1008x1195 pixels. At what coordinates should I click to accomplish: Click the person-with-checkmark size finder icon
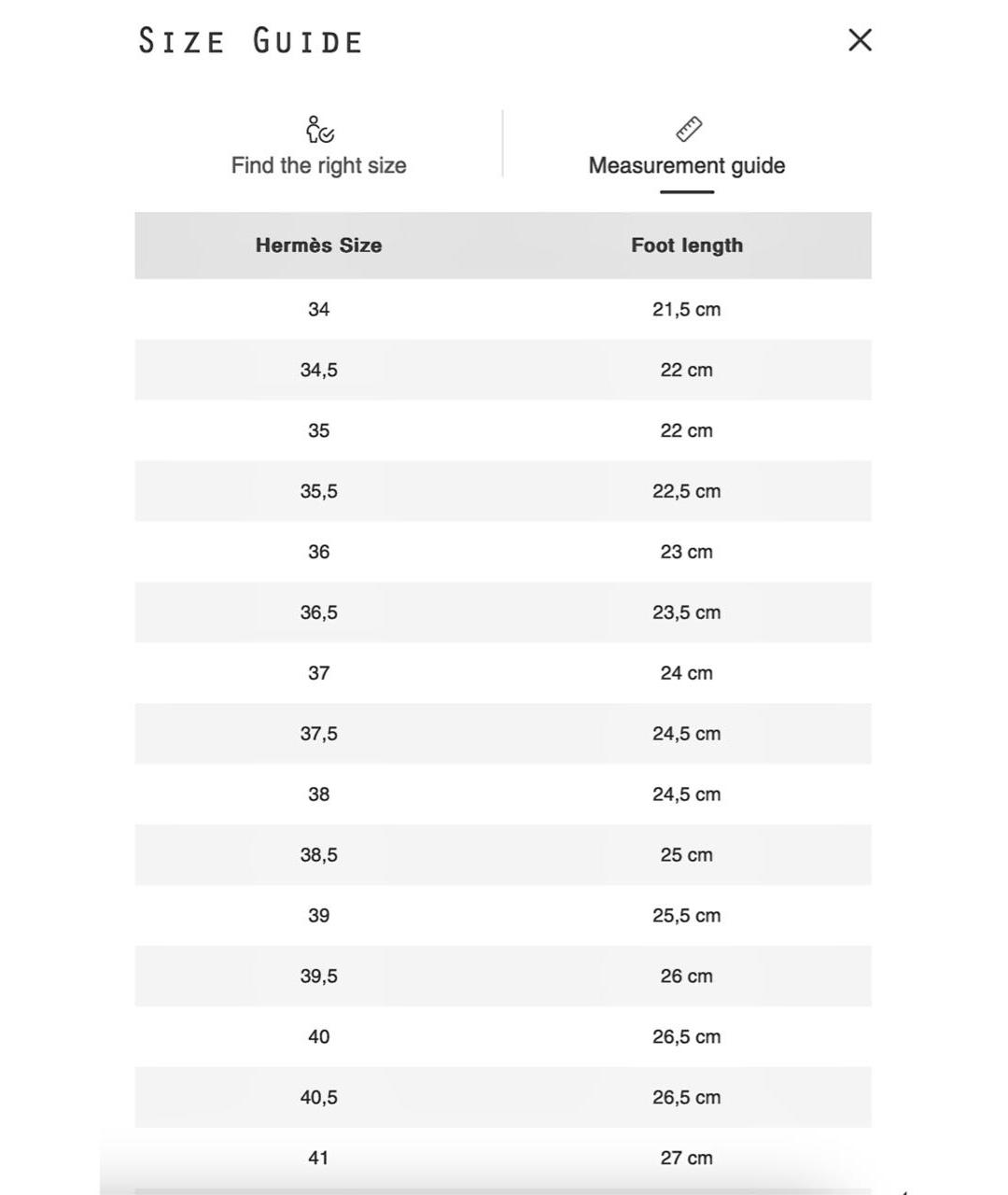coord(319,130)
